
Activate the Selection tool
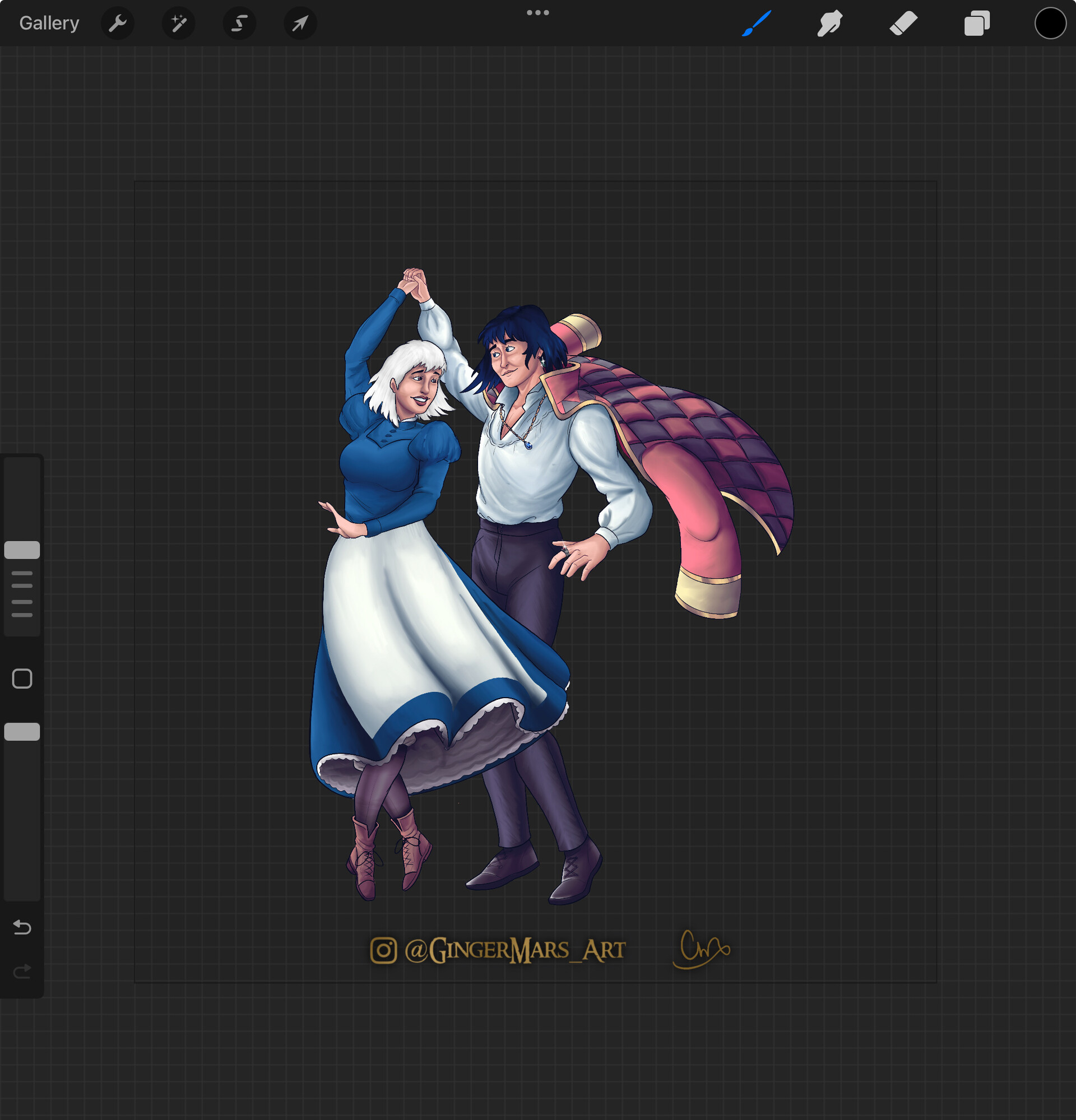(x=239, y=24)
